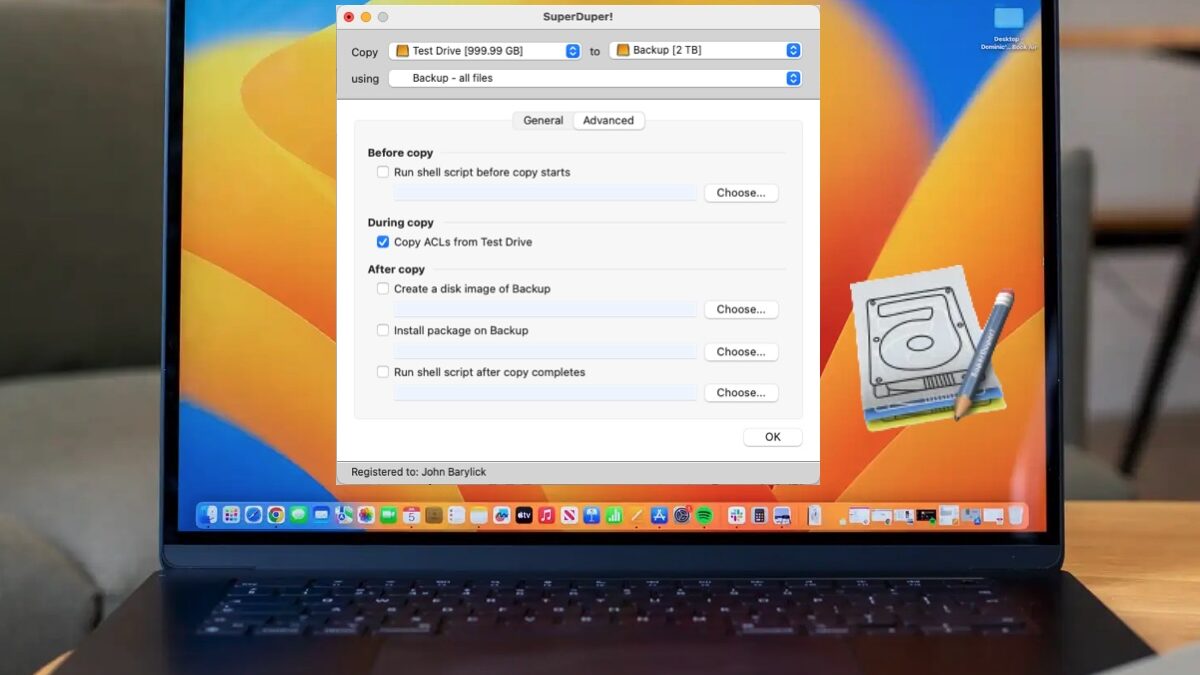Click the disk image path field
The height and width of the screenshot is (675, 1200).
(545, 310)
